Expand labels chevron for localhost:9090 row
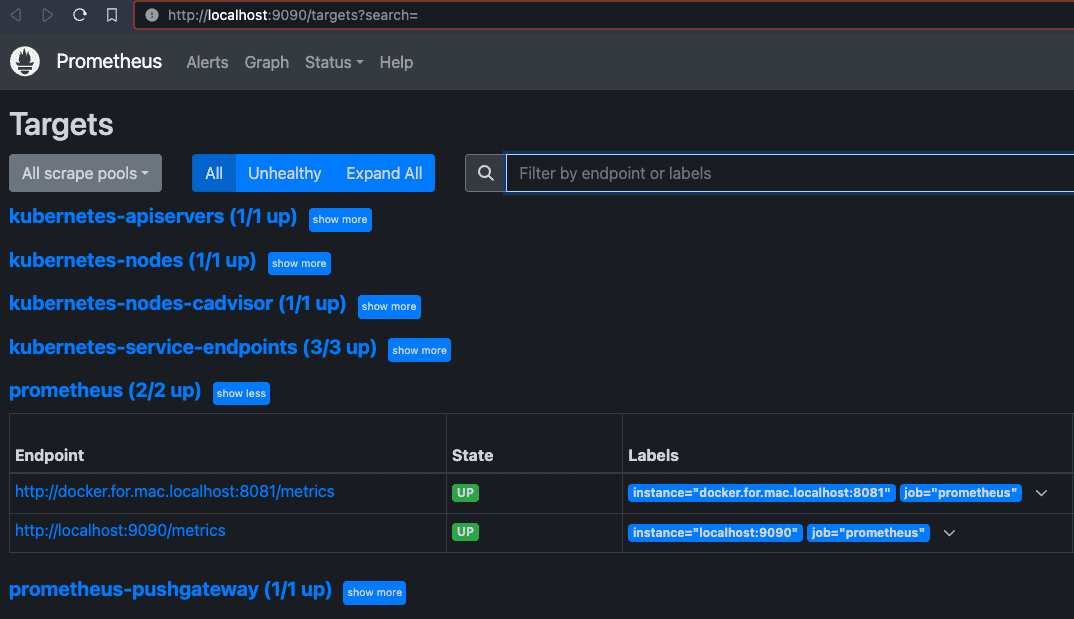Screen dimensions: 1074x619 pyautogui.click(x=949, y=533)
